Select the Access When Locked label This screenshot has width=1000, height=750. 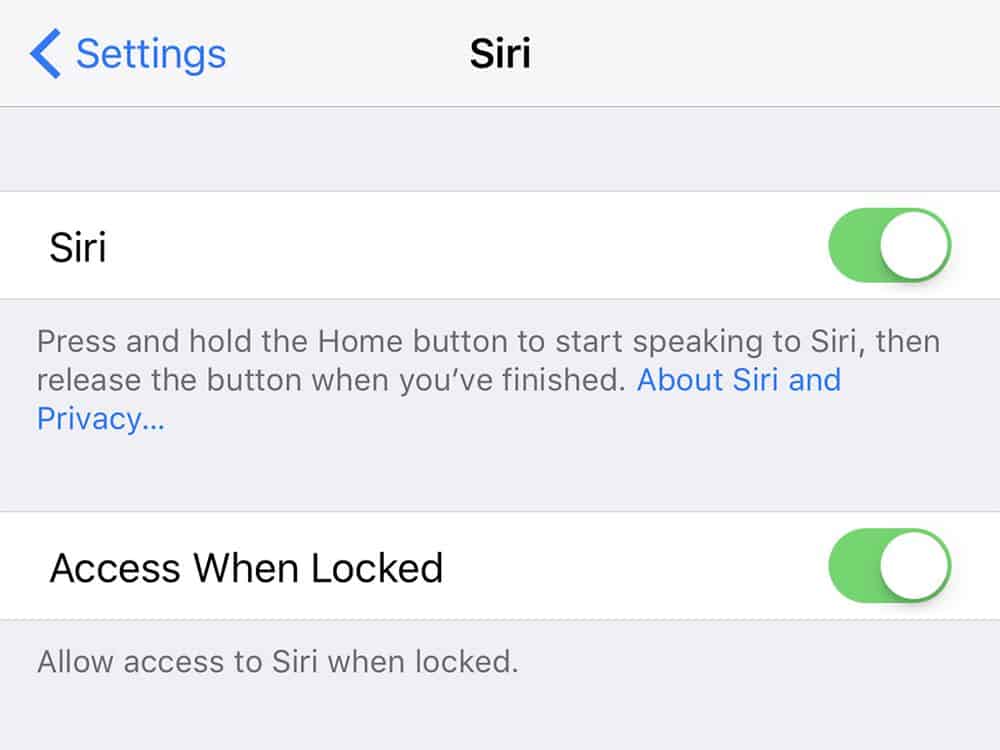coord(246,568)
